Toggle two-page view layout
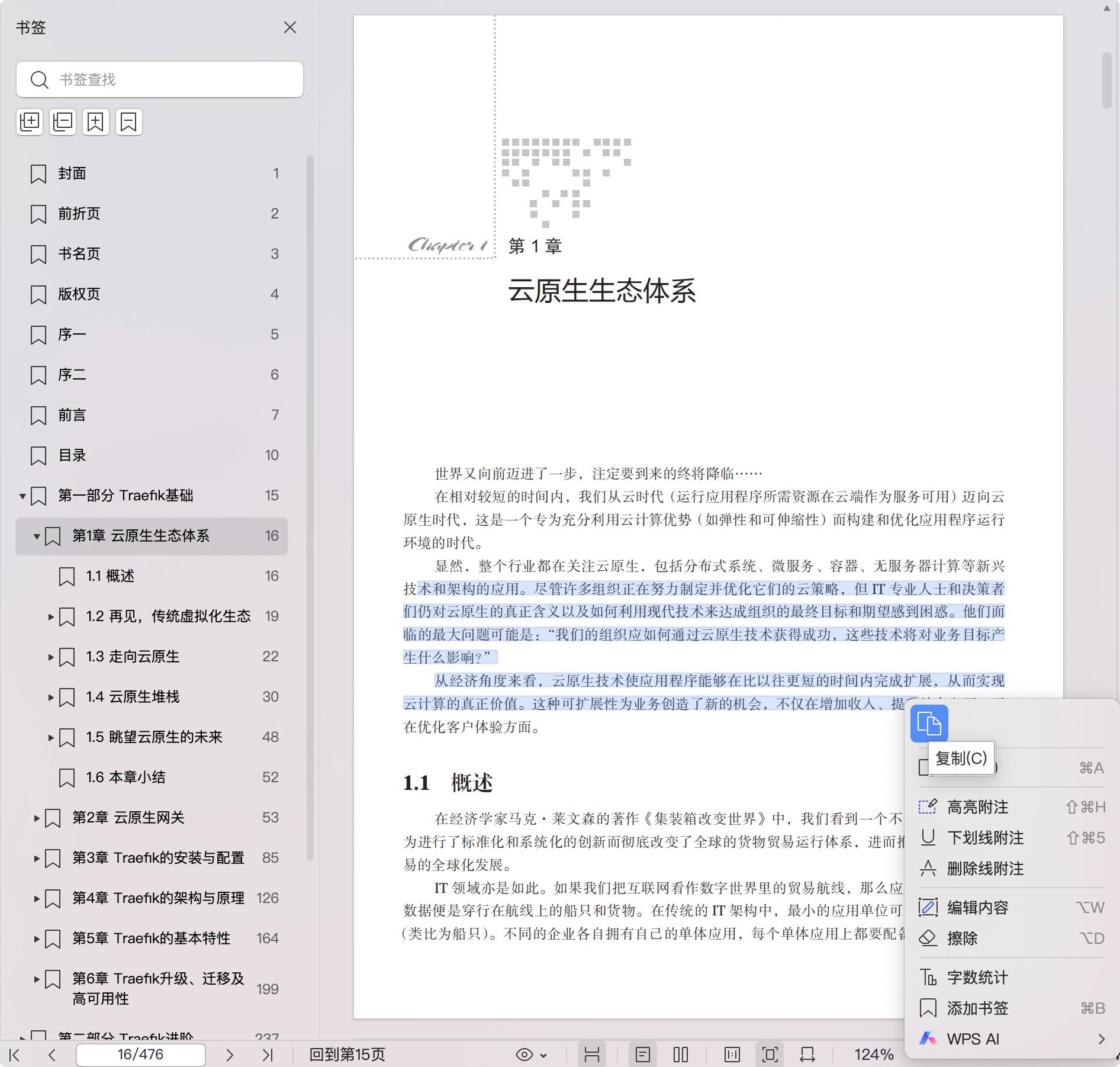The image size is (1120, 1067). (x=681, y=1055)
